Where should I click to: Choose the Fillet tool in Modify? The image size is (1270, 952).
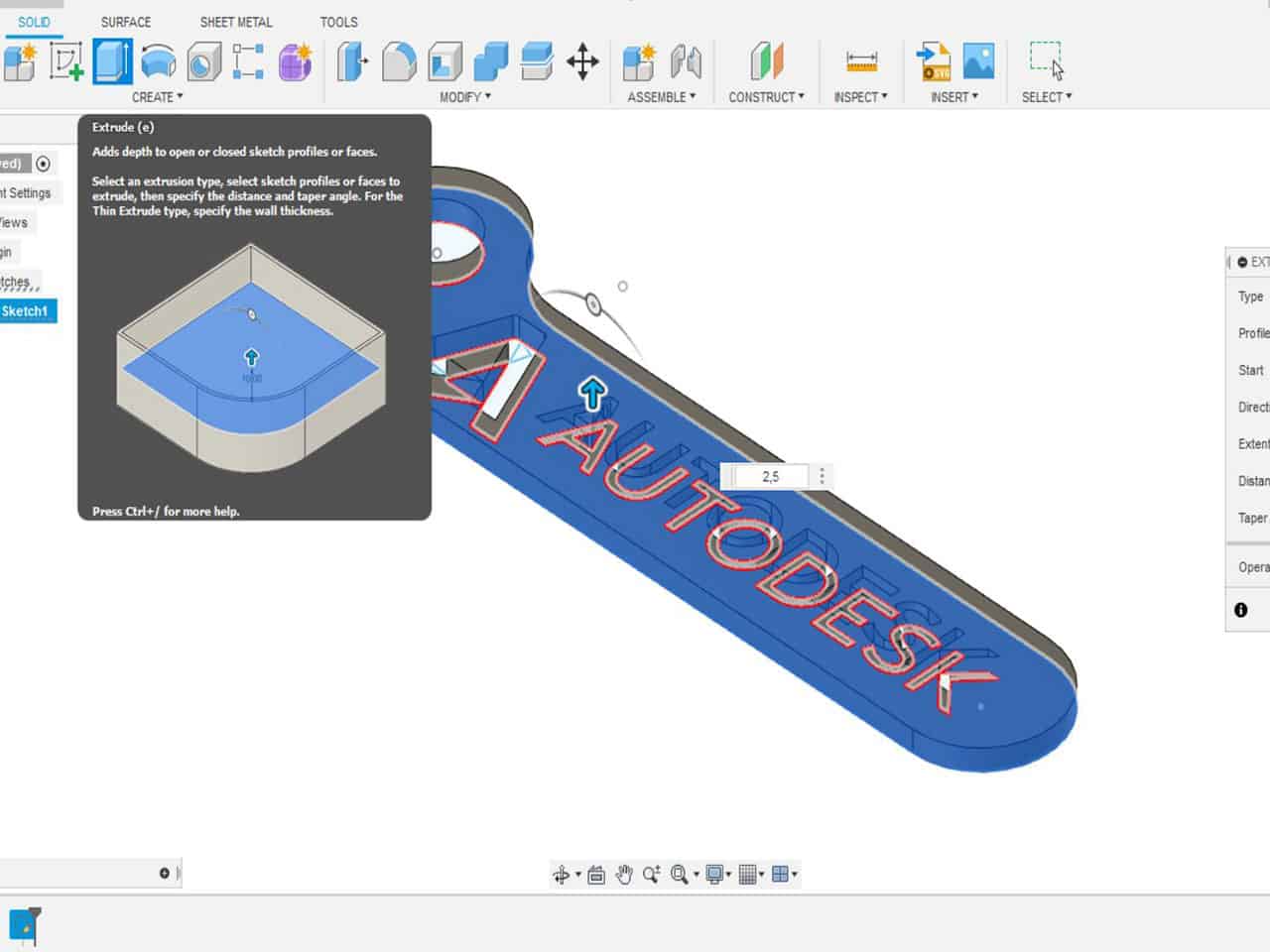[x=399, y=61]
